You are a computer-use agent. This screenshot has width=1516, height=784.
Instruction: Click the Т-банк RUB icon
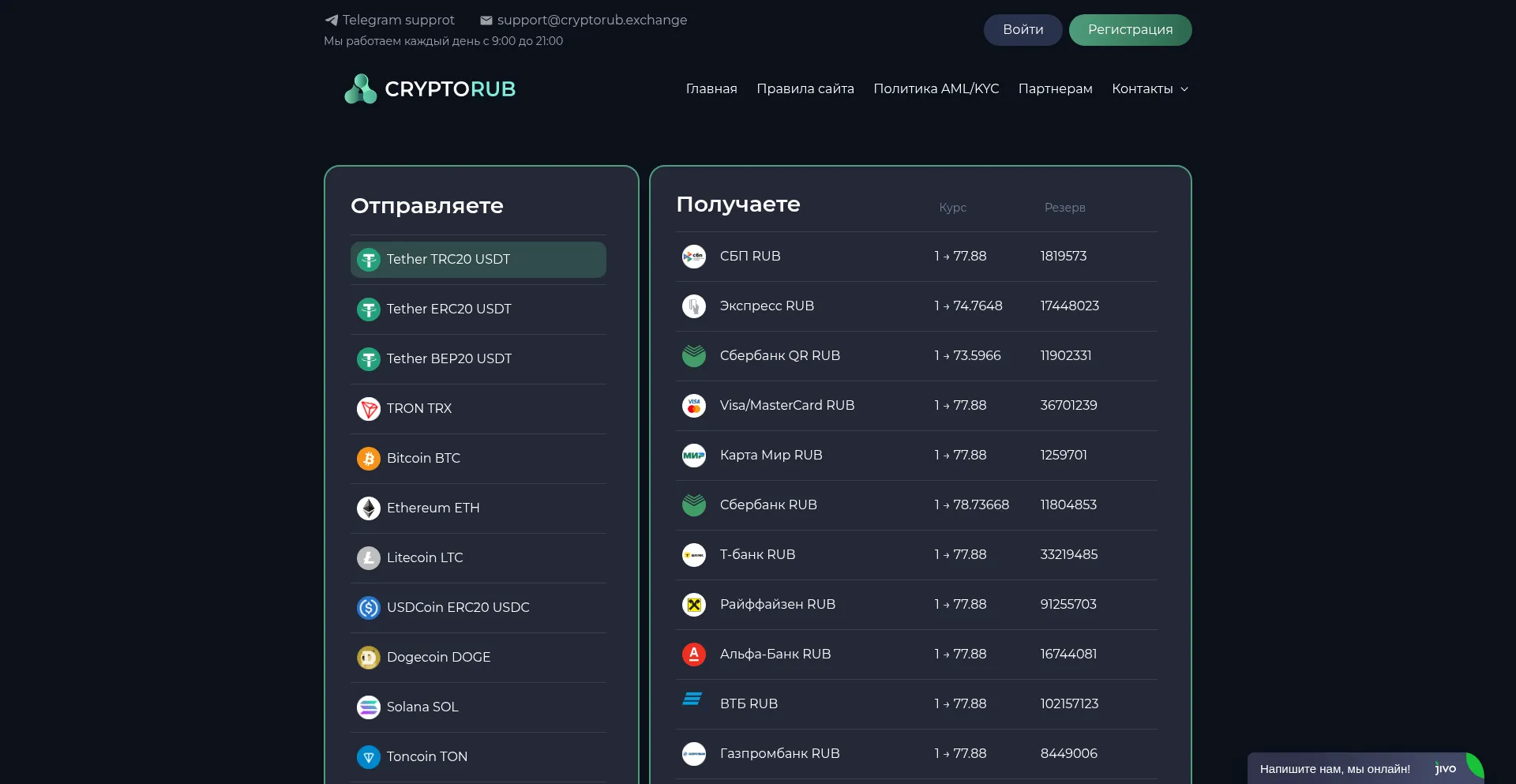pos(694,555)
